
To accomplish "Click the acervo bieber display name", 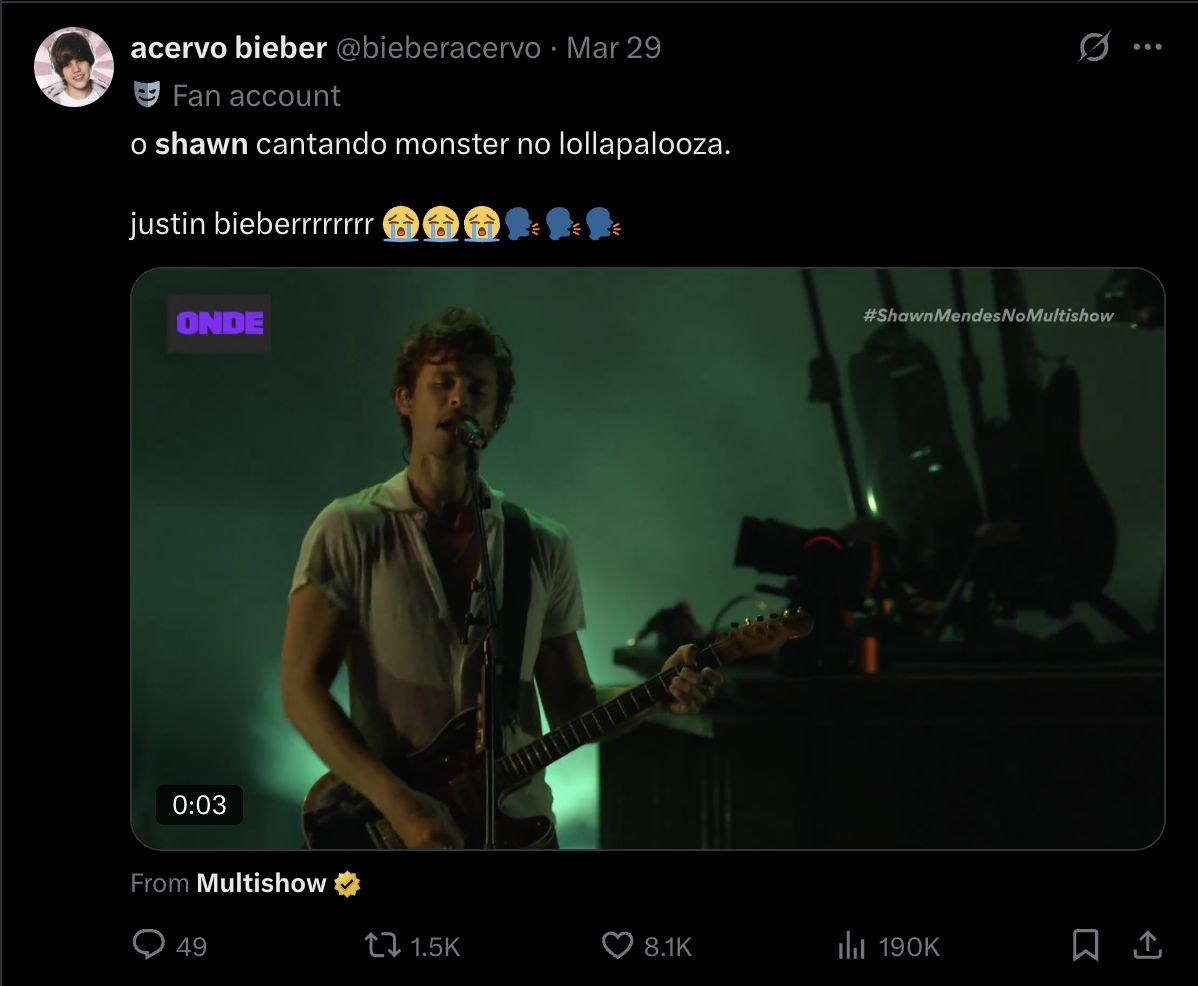I will tap(228, 47).
